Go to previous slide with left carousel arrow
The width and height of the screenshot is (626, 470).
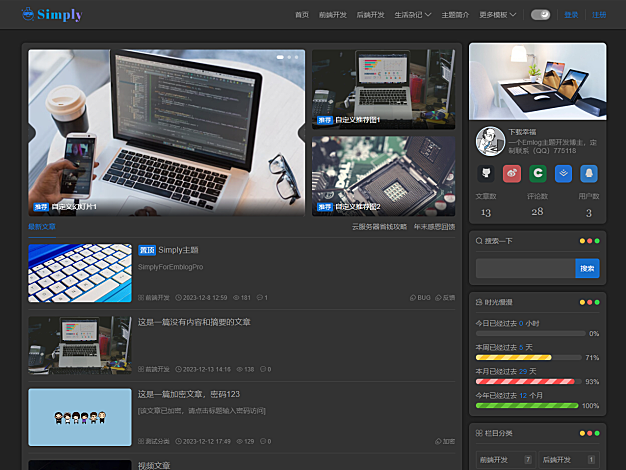point(32,133)
